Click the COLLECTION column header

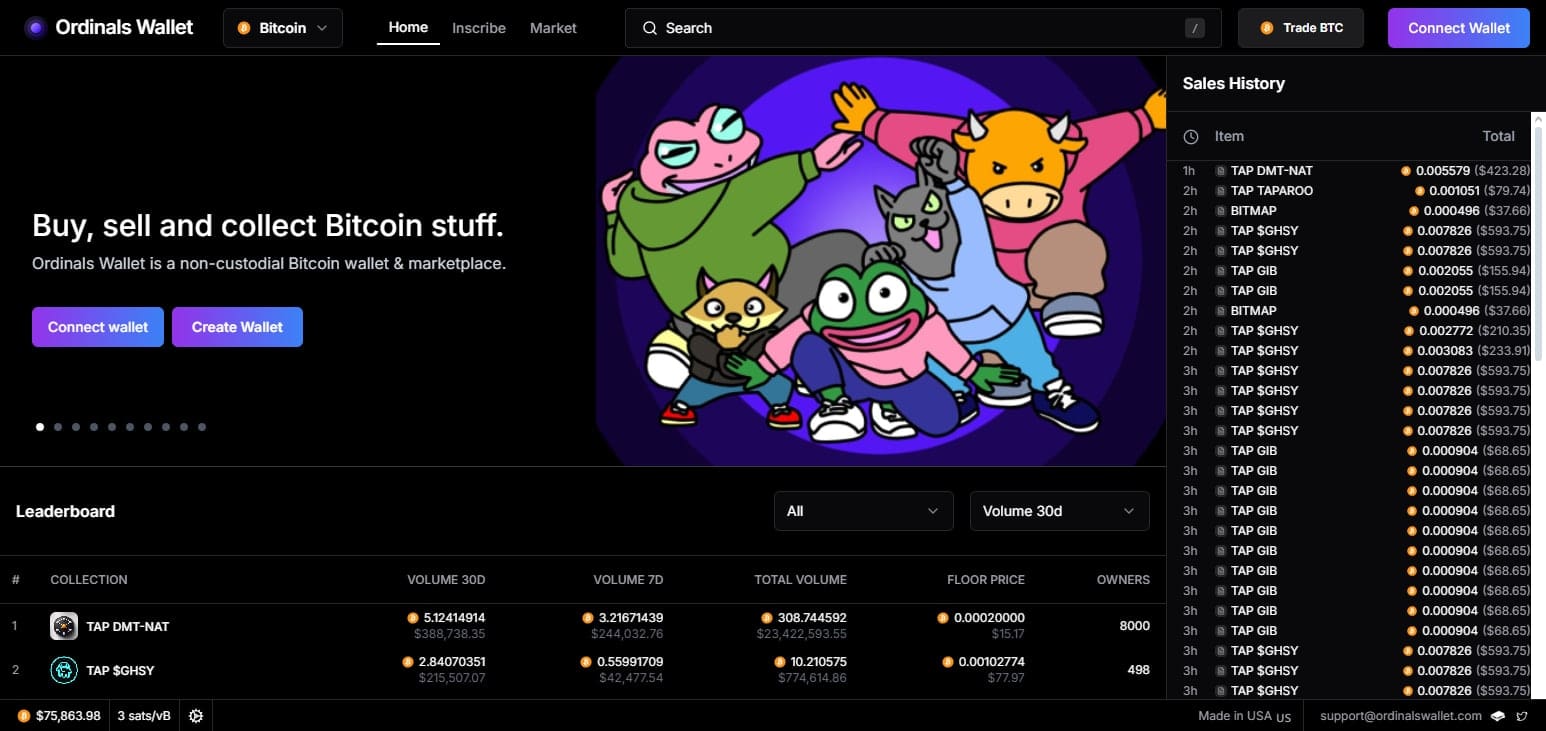(89, 579)
